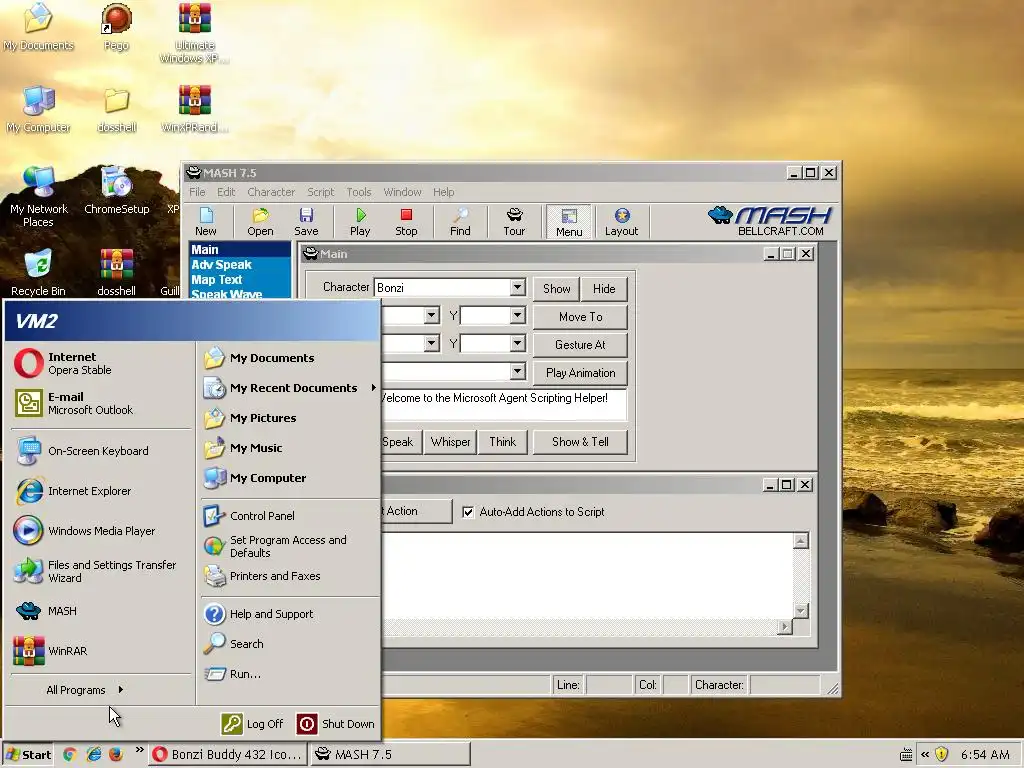
Task: Launch WinRAR from Start menu list
Action: (x=101, y=650)
